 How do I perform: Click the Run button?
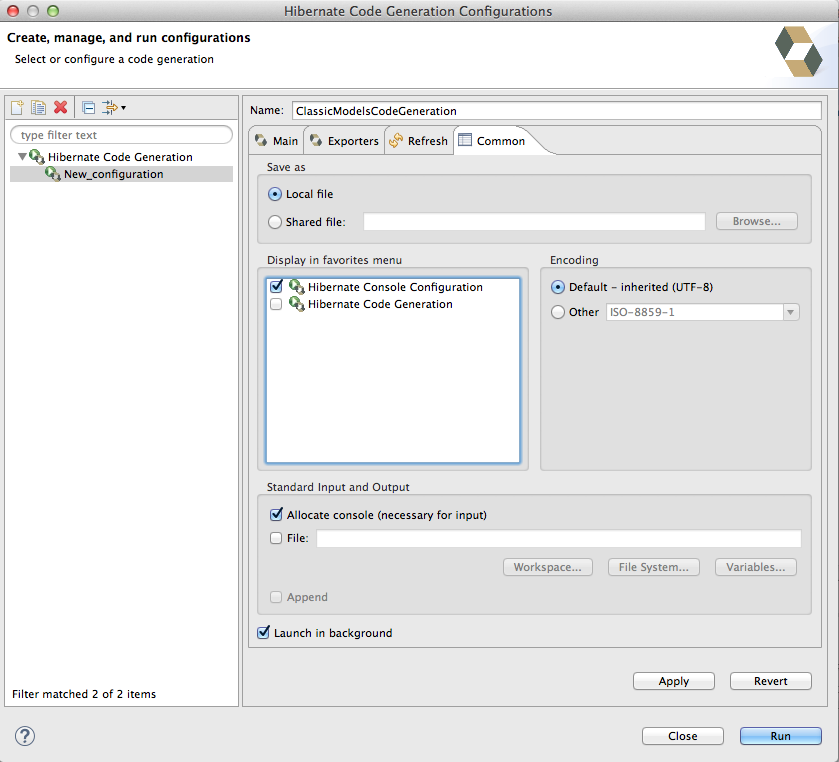coord(781,736)
